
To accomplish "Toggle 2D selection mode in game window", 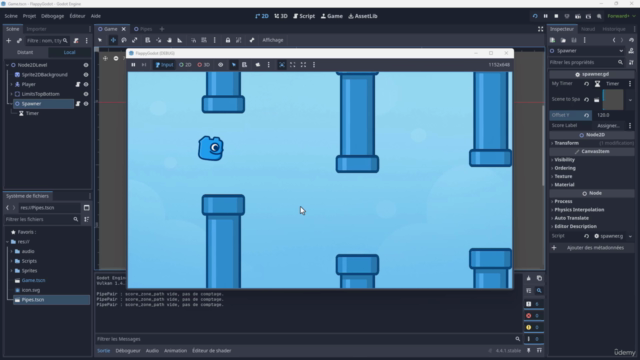I will click(x=185, y=65).
